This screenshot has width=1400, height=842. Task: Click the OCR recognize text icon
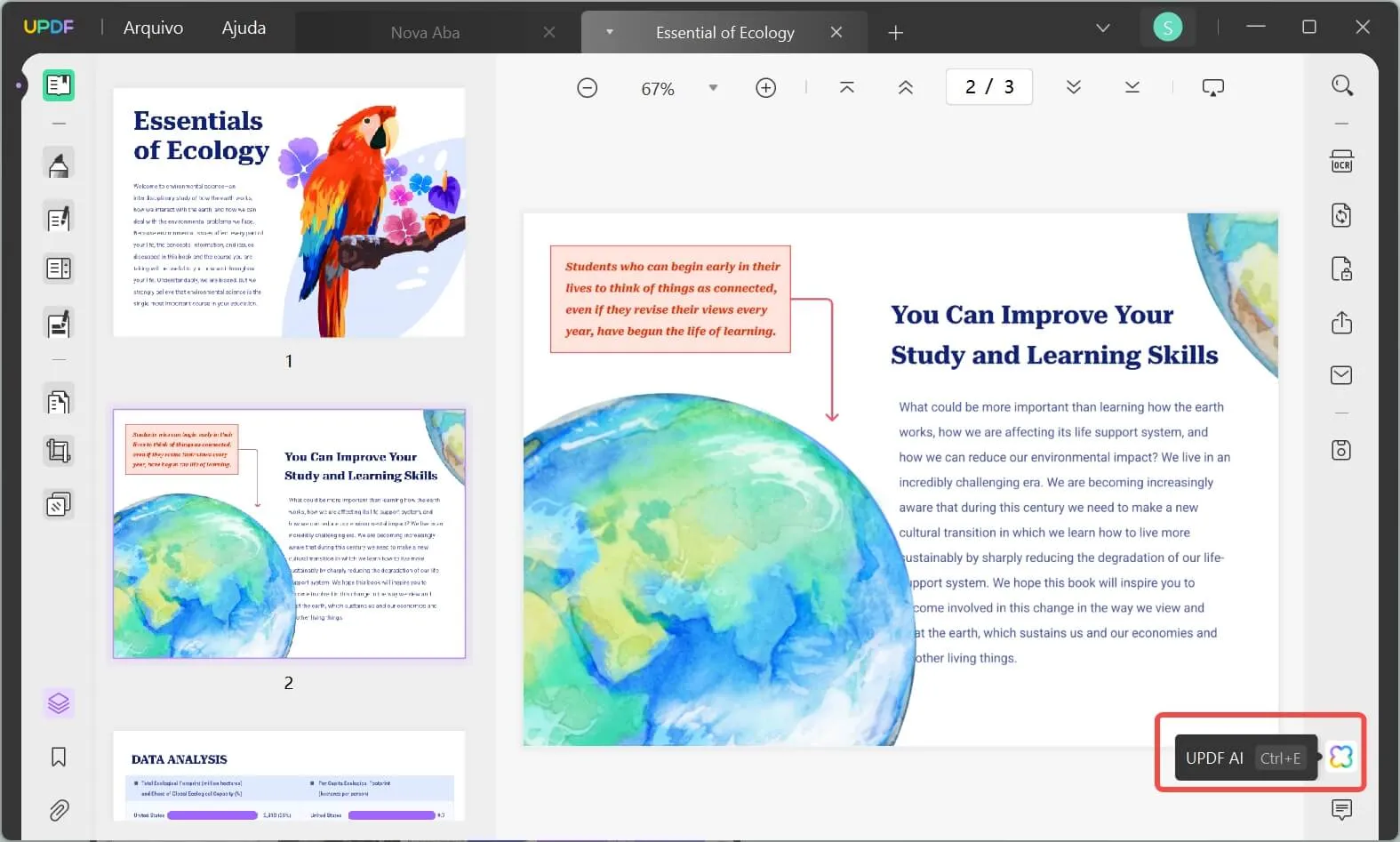point(1341,162)
